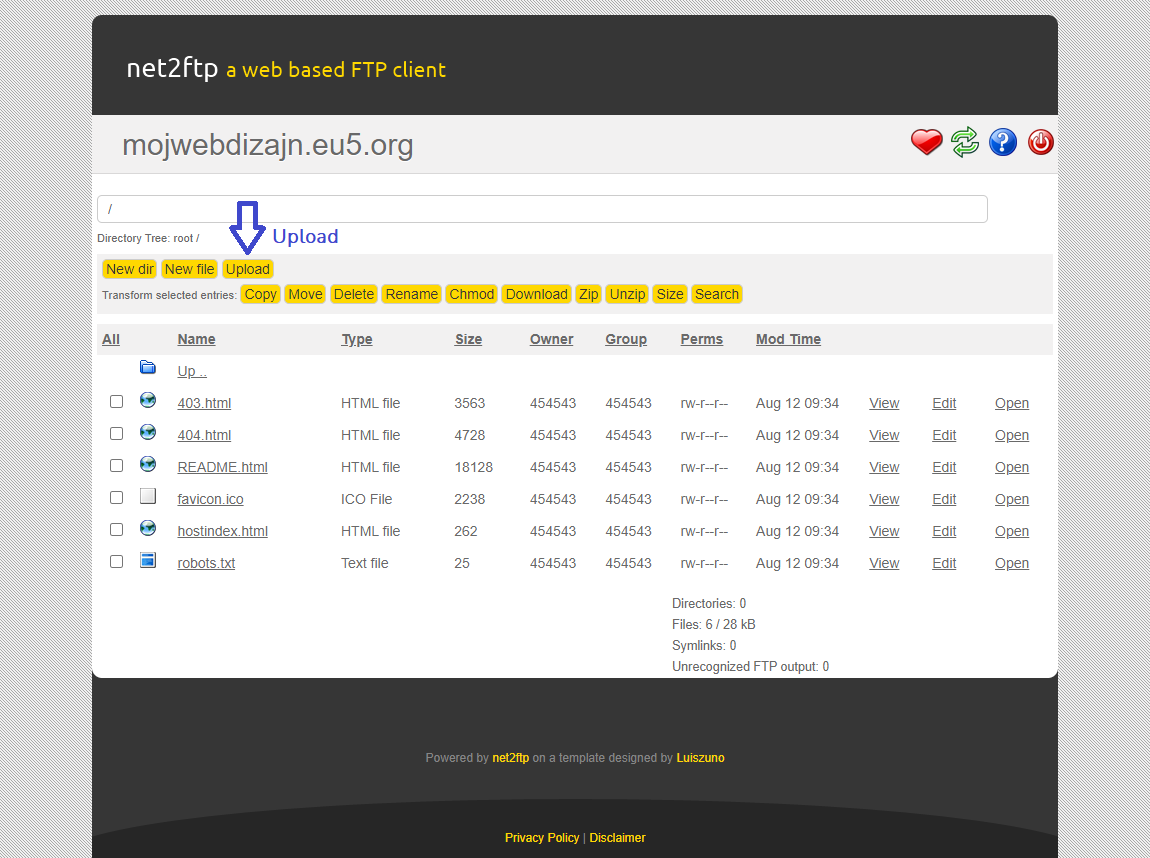The height and width of the screenshot is (858, 1150).
Task: Click the yellow Upload button
Action: (248, 269)
